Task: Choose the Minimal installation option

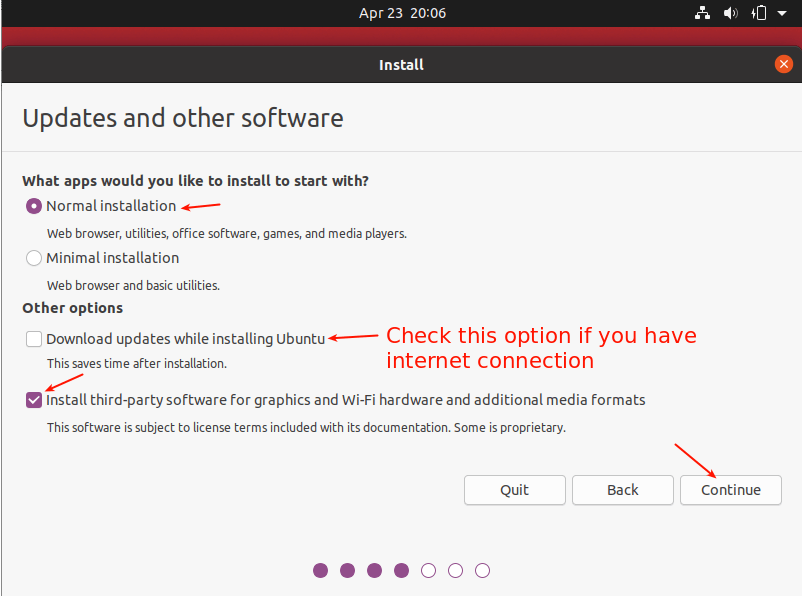Action: [x=34, y=258]
